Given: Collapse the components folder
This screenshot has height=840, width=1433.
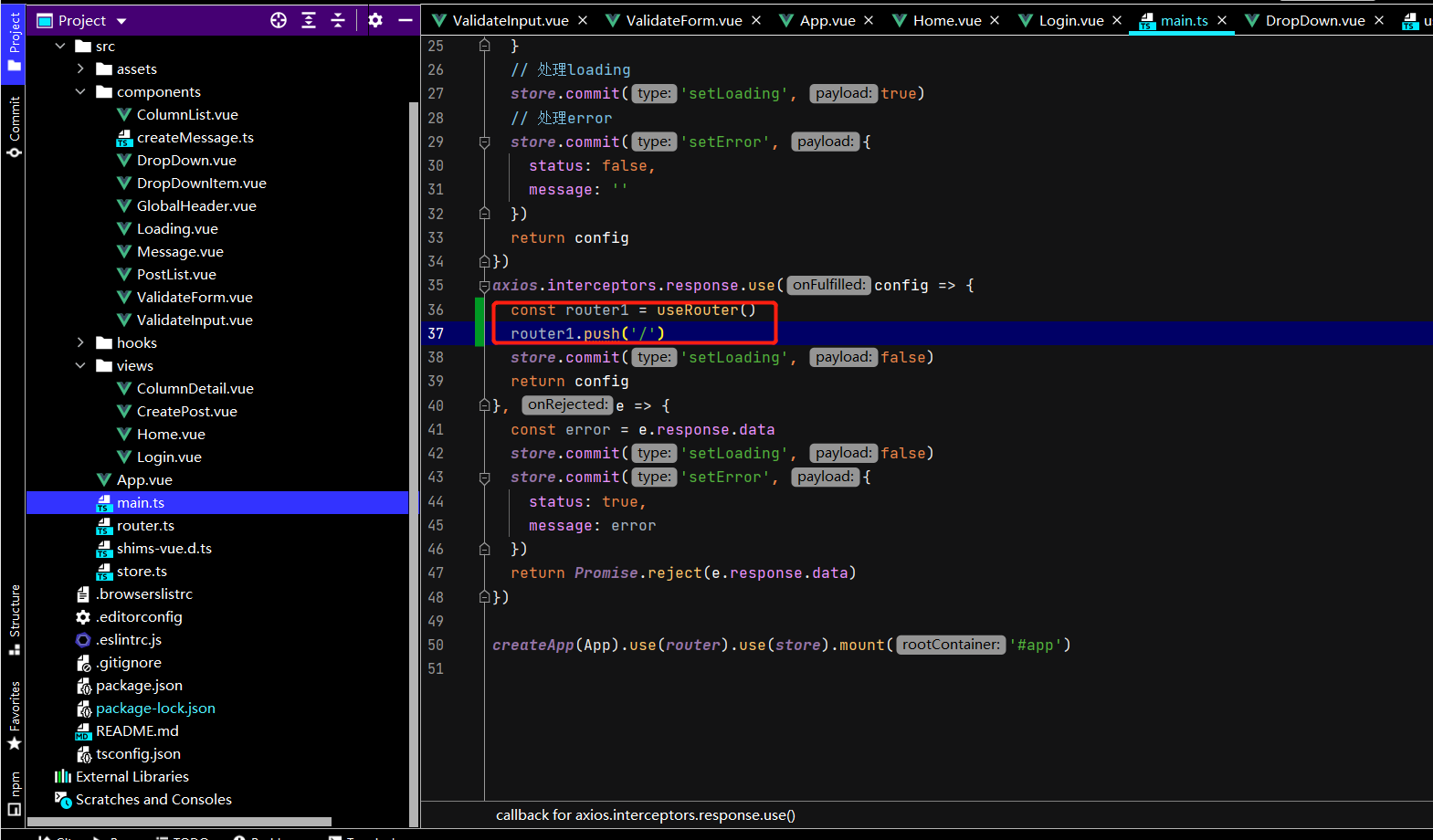Looking at the screenshot, I should (80, 91).
